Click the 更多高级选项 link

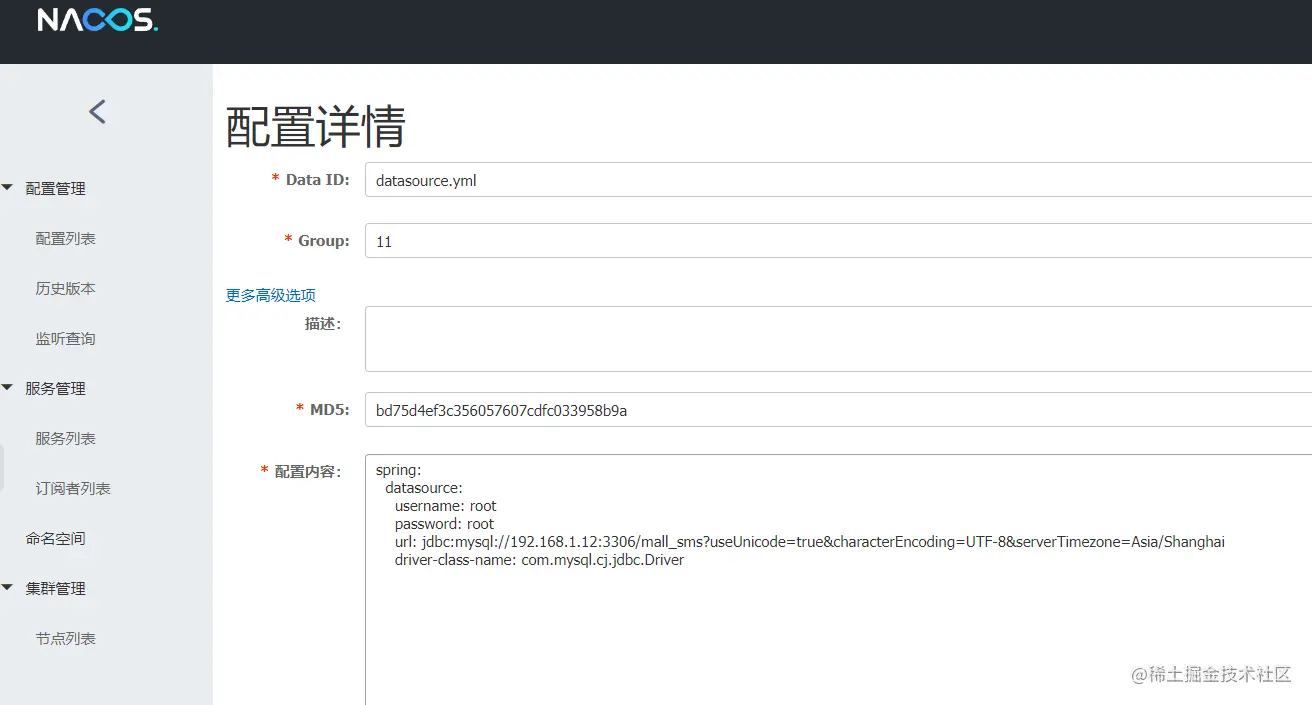click(271, 295)
